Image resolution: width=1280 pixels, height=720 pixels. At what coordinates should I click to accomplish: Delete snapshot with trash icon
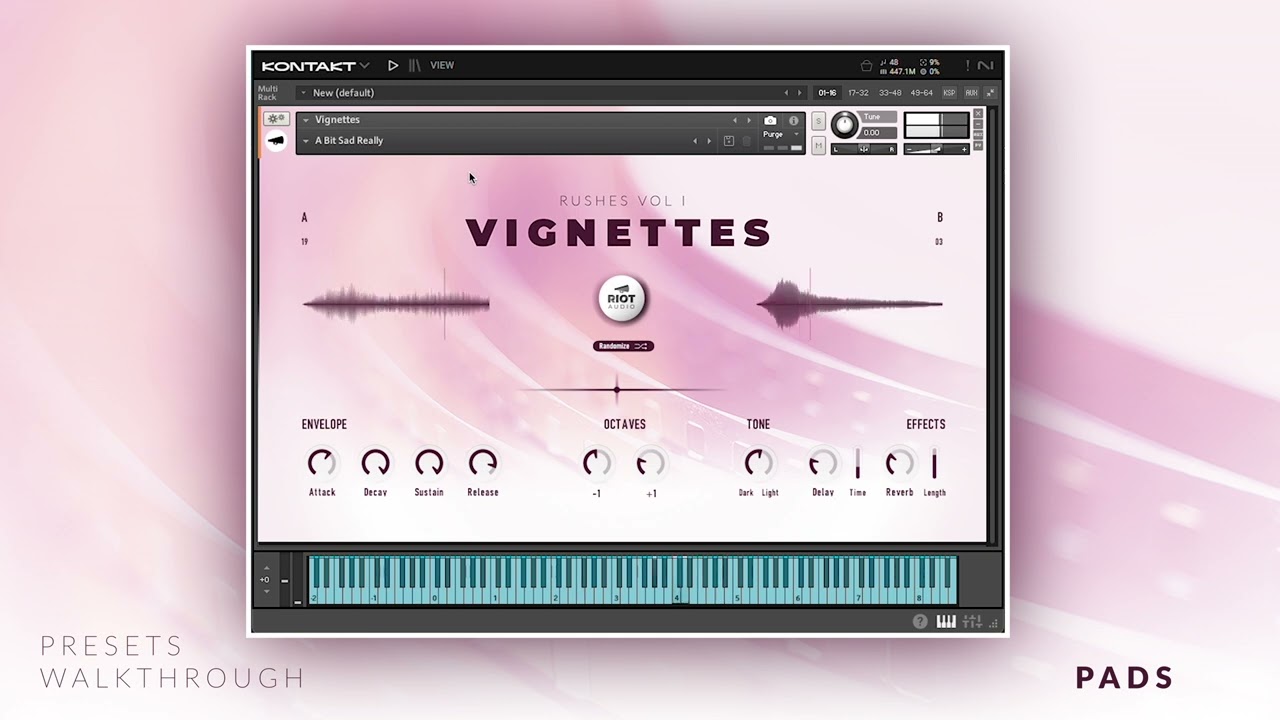click(x=746, y=141)
